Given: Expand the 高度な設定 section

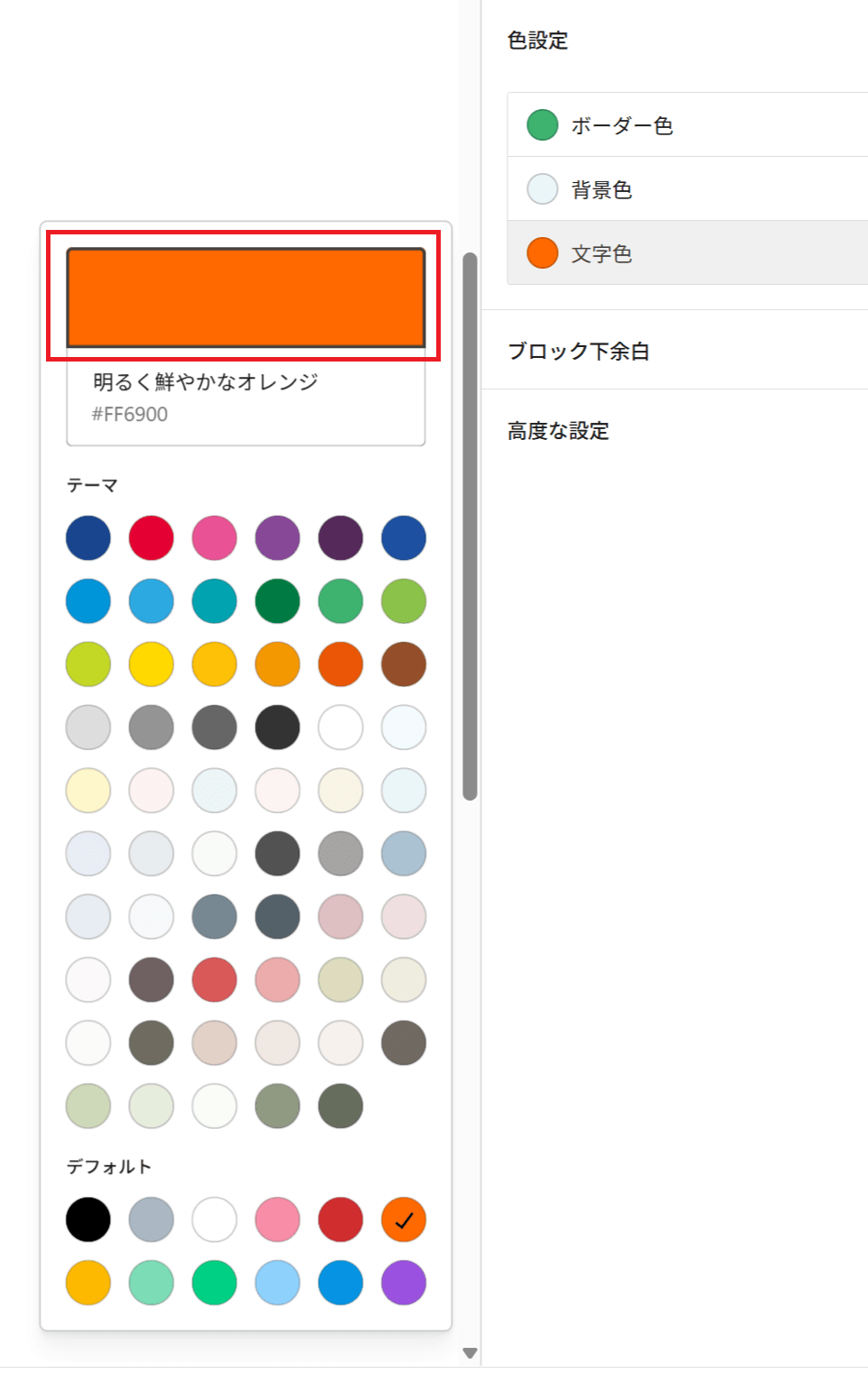Looking at the screenshot, I should pyautogui.click(x=558, y=431).
